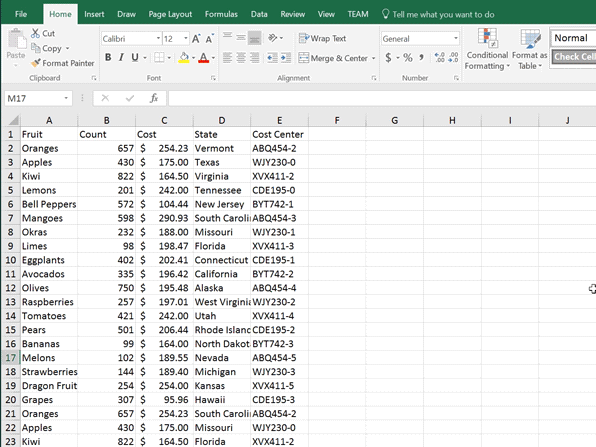The width and height of the screenshot is (596, 447).
Task: Select the Cost Center header cell
Action: (x=279, y=135)
